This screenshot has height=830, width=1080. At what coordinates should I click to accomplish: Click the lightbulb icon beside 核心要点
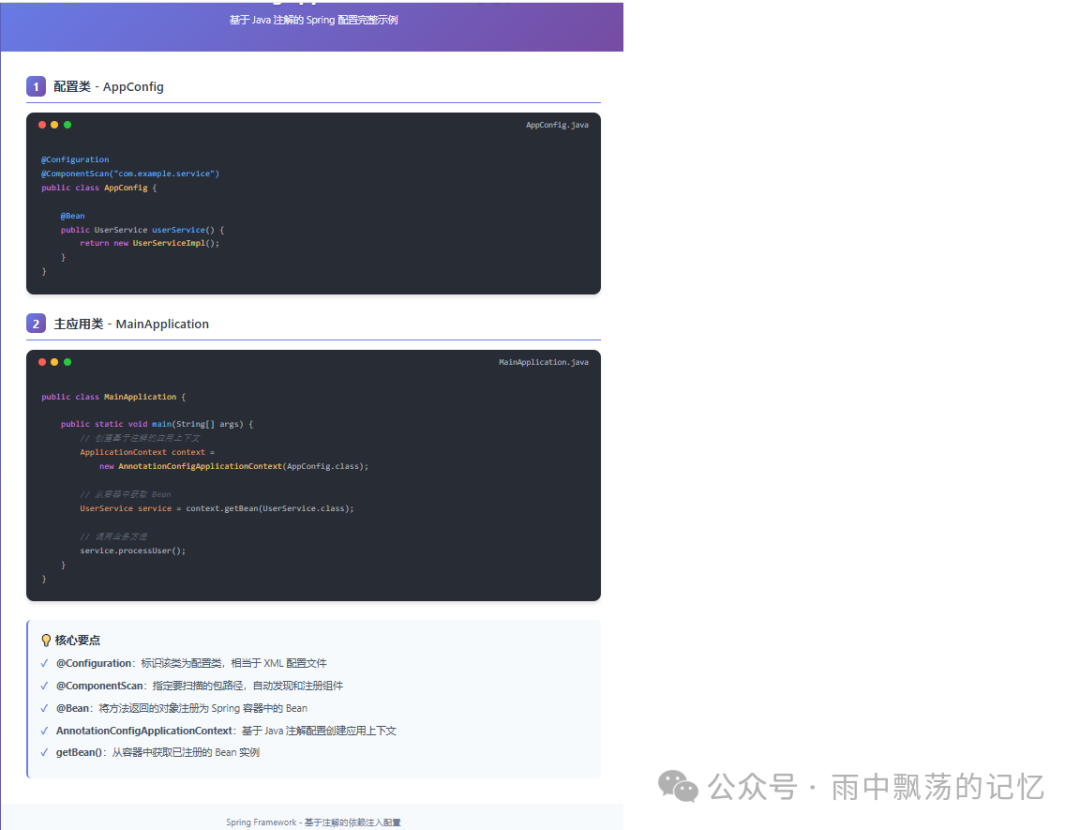(x=44, y=640)
